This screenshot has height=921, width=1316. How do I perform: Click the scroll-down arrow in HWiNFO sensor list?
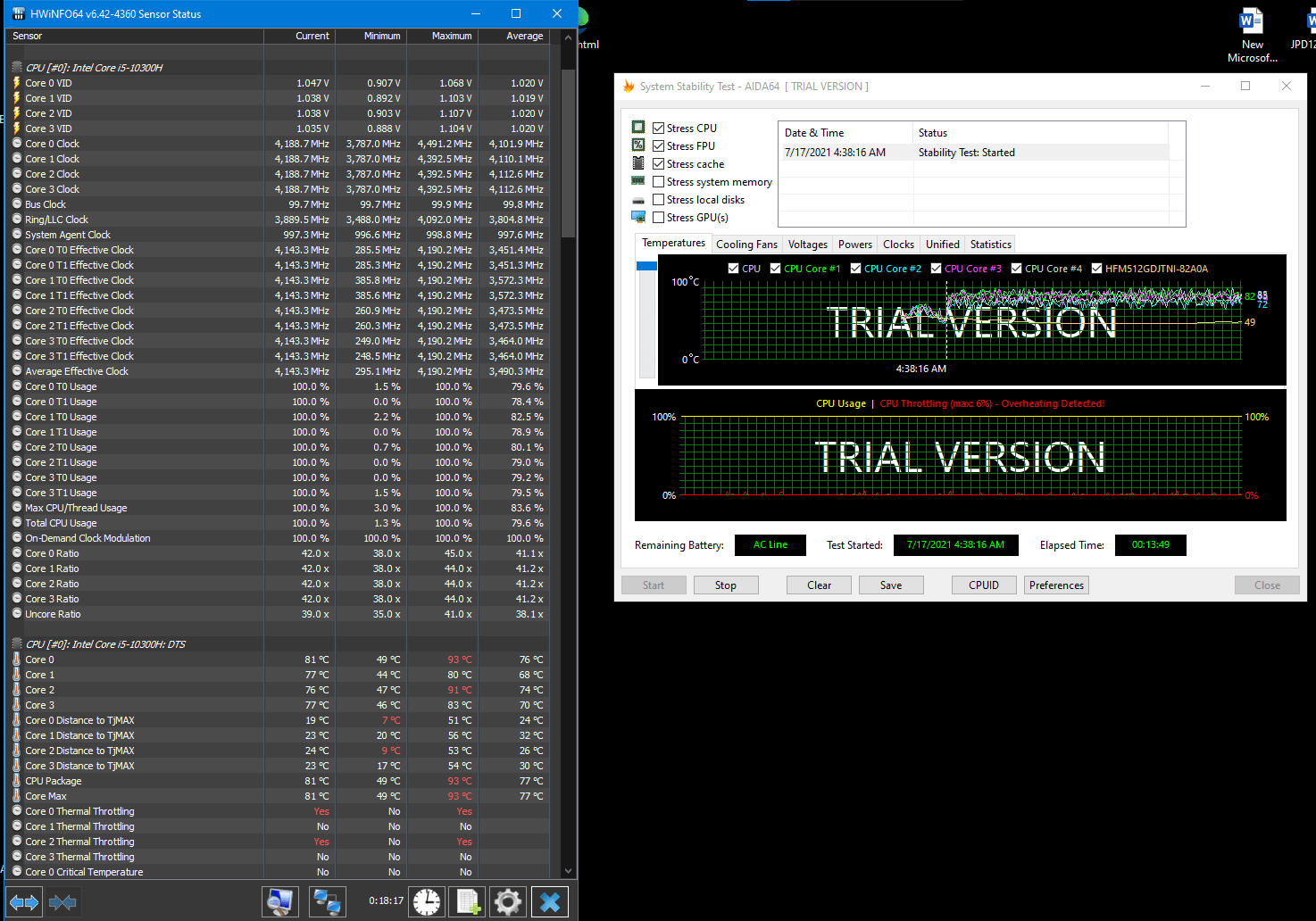click(x=568, y=871)
